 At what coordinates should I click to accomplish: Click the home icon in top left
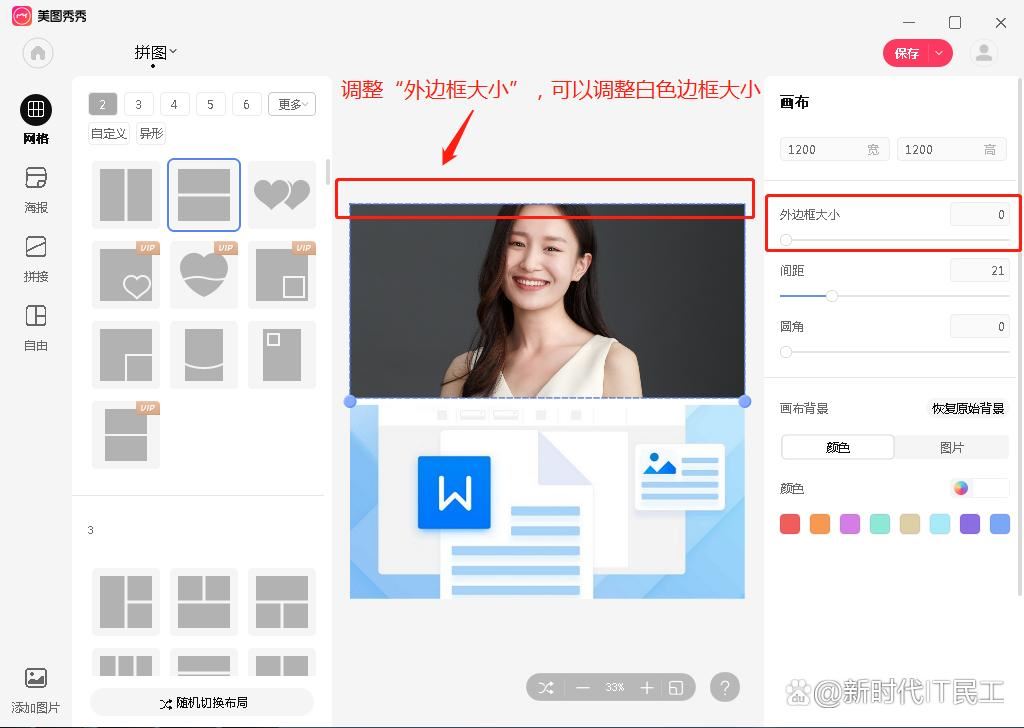click(37, 53)
